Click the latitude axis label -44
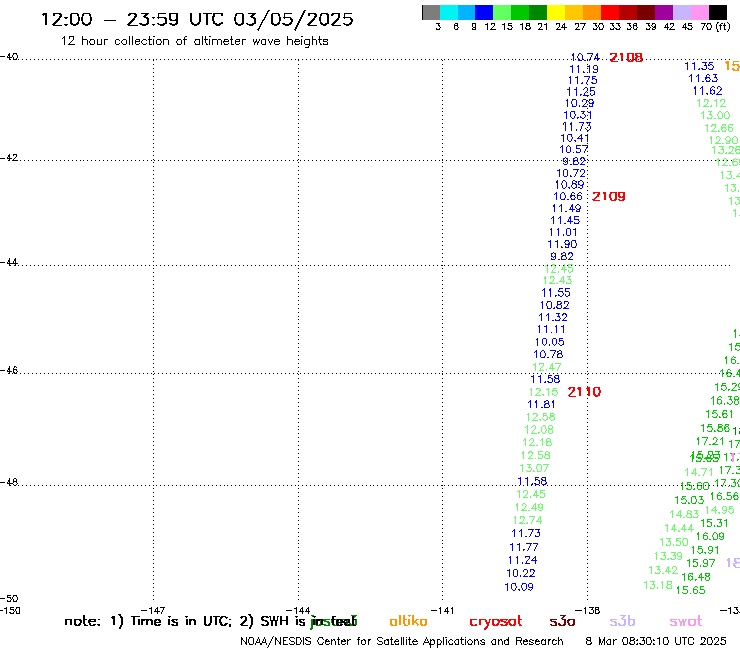This screenshot has width=740, height=650. (x=9, y=262)
